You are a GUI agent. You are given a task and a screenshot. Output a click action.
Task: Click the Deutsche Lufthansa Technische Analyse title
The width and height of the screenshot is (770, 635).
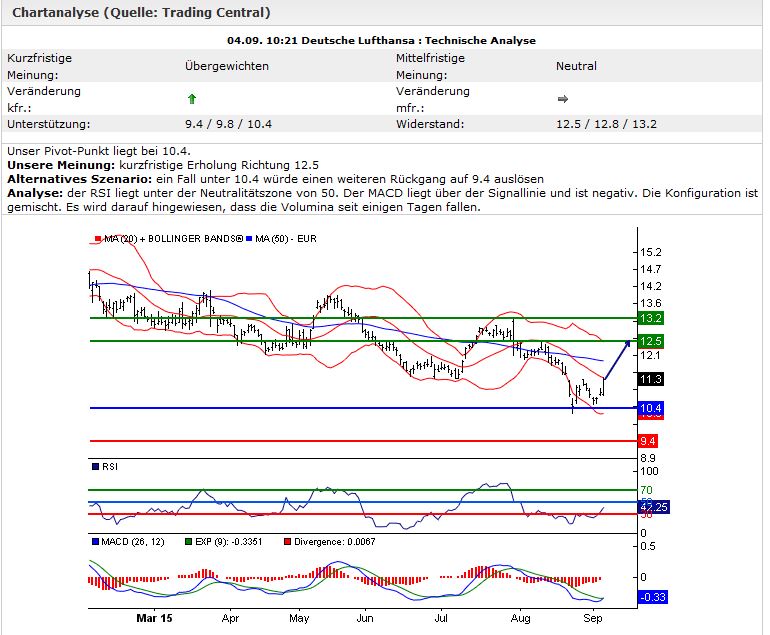click(382, 41)
